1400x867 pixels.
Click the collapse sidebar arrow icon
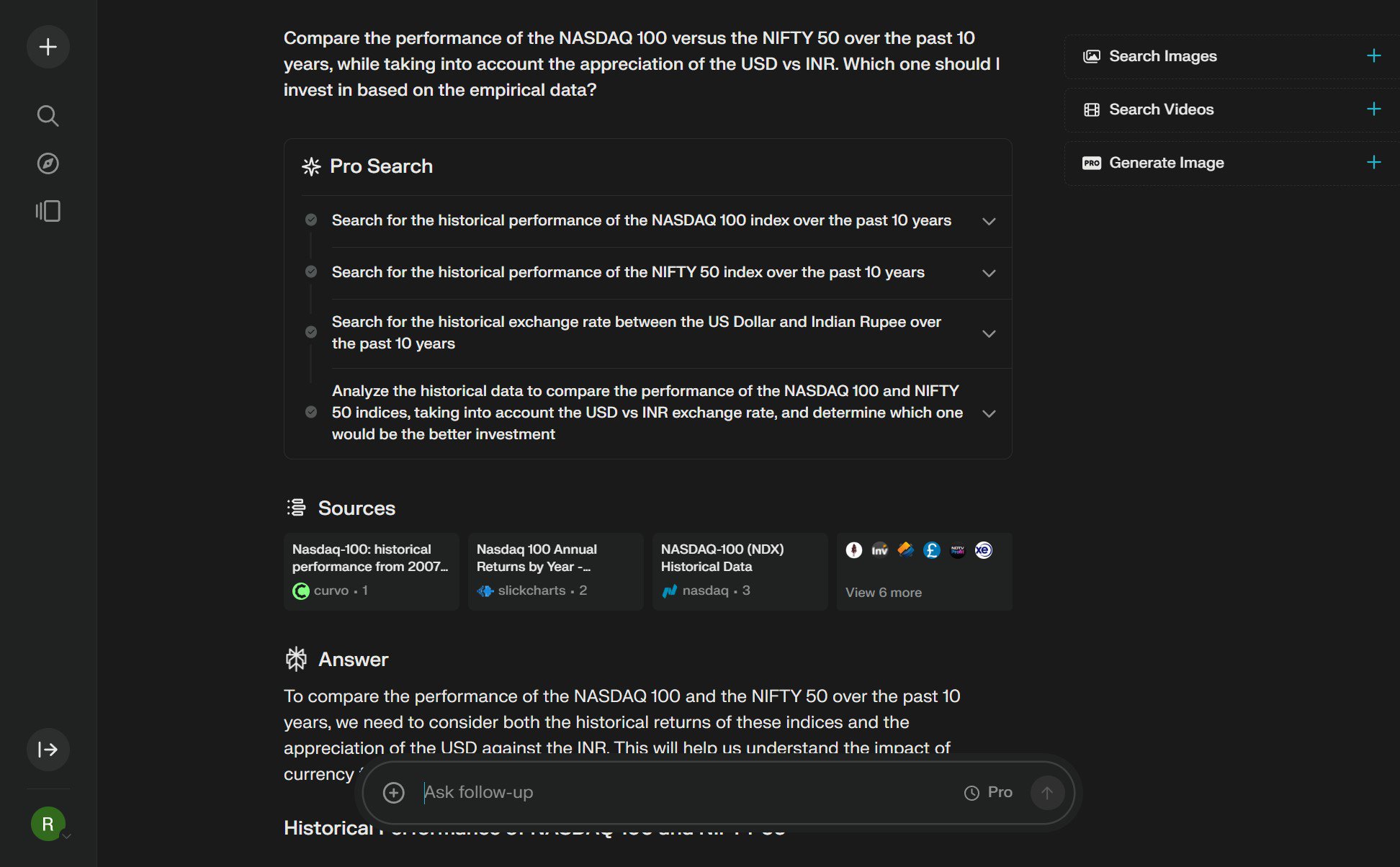coord(48,749)
